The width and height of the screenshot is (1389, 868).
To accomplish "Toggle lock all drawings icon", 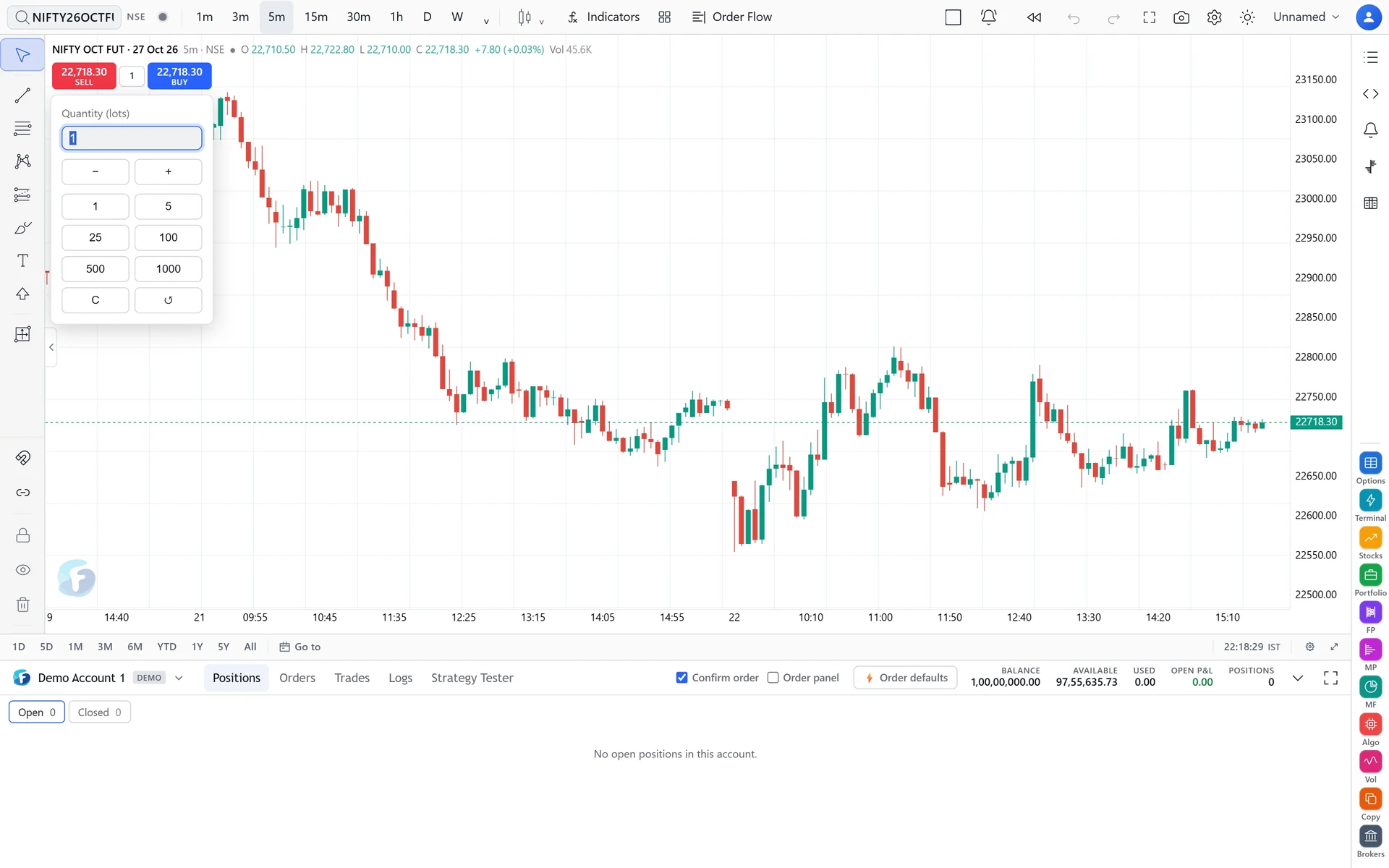I will pos(22,535).
